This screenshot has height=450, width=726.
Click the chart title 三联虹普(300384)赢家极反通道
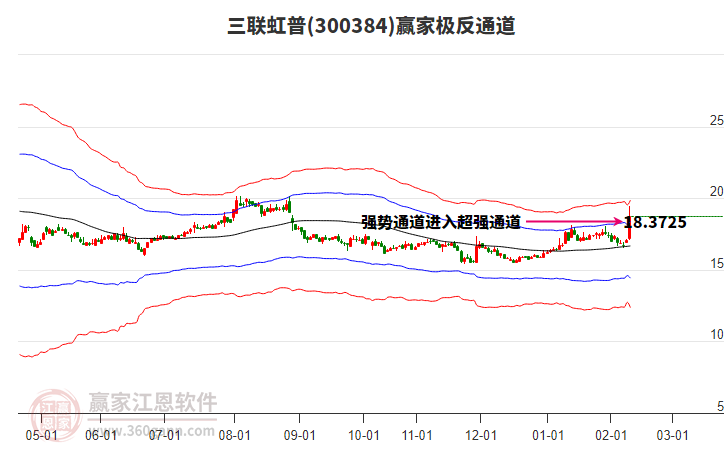(x=371, y=26)
